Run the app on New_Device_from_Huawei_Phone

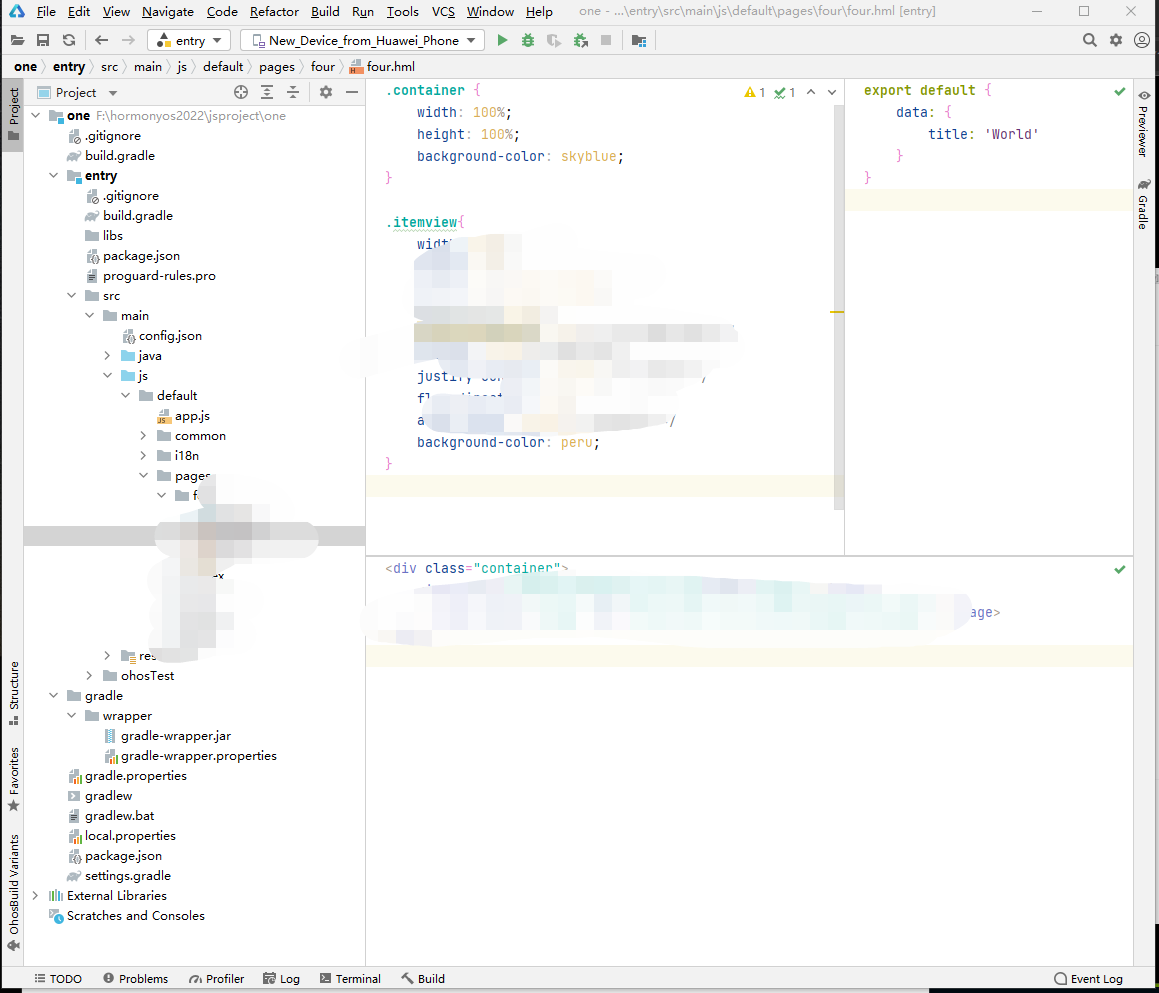(500, 40)
